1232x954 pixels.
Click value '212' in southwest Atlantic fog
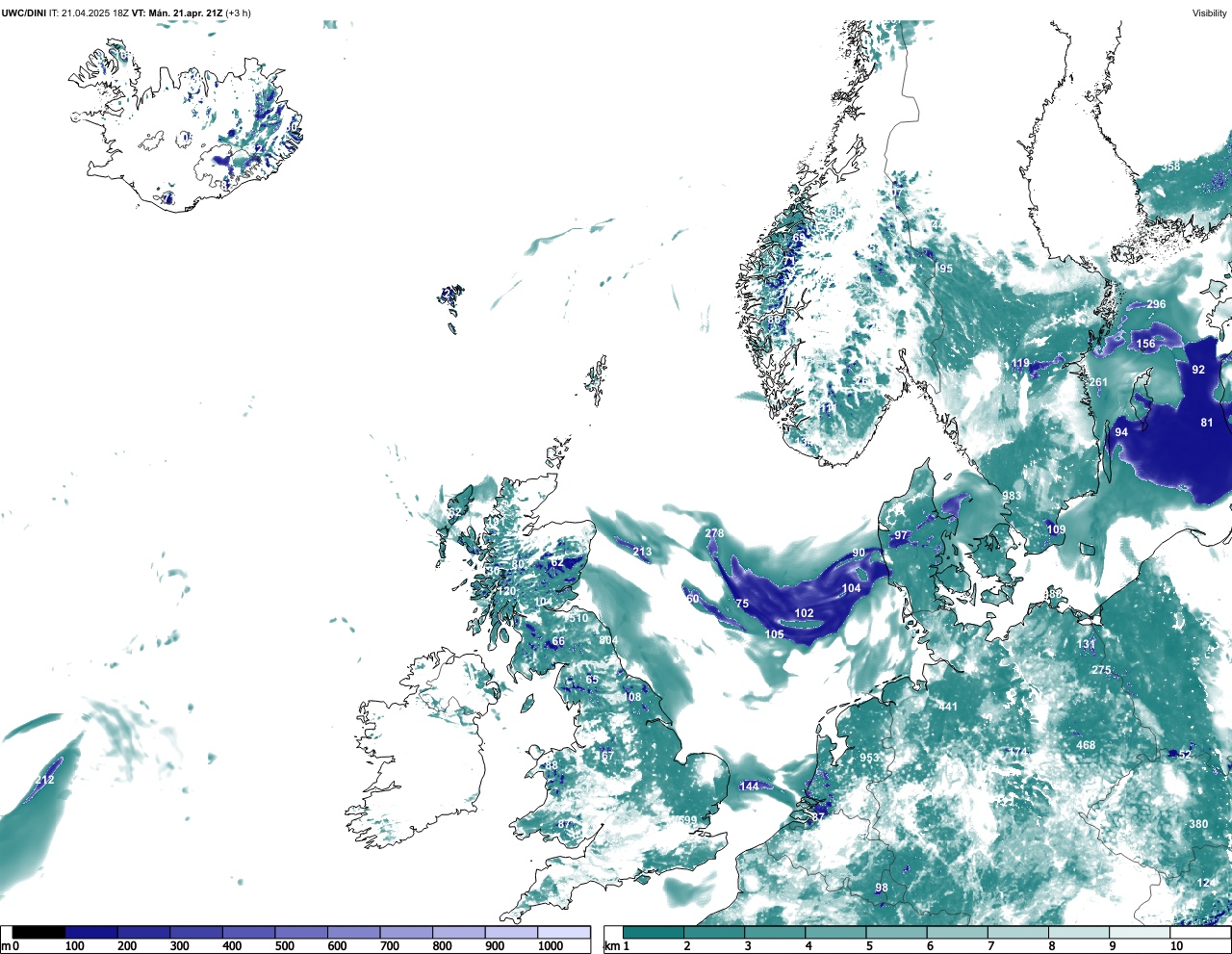(x=45, y=780)
